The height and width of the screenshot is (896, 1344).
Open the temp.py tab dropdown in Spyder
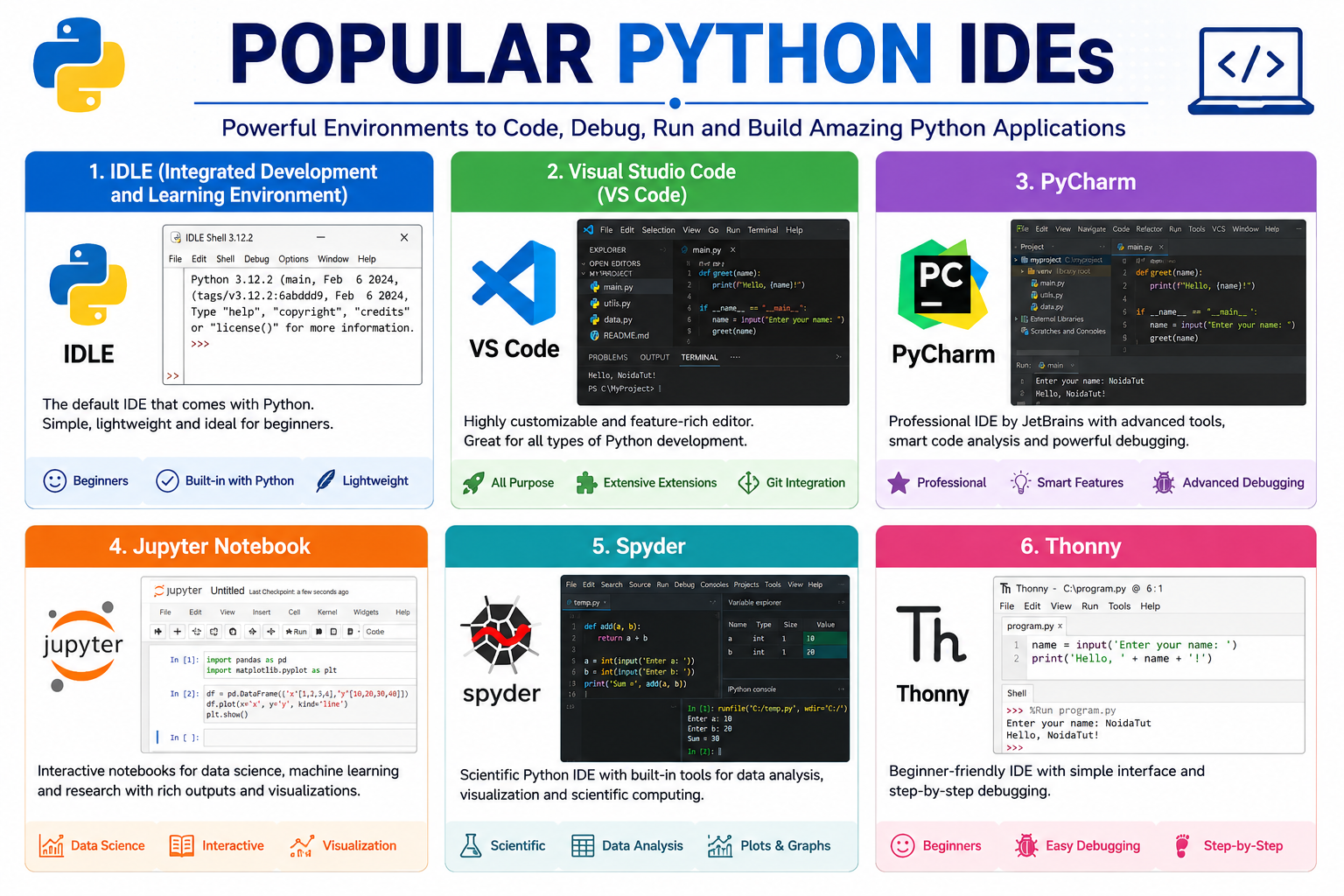(605, 603)
